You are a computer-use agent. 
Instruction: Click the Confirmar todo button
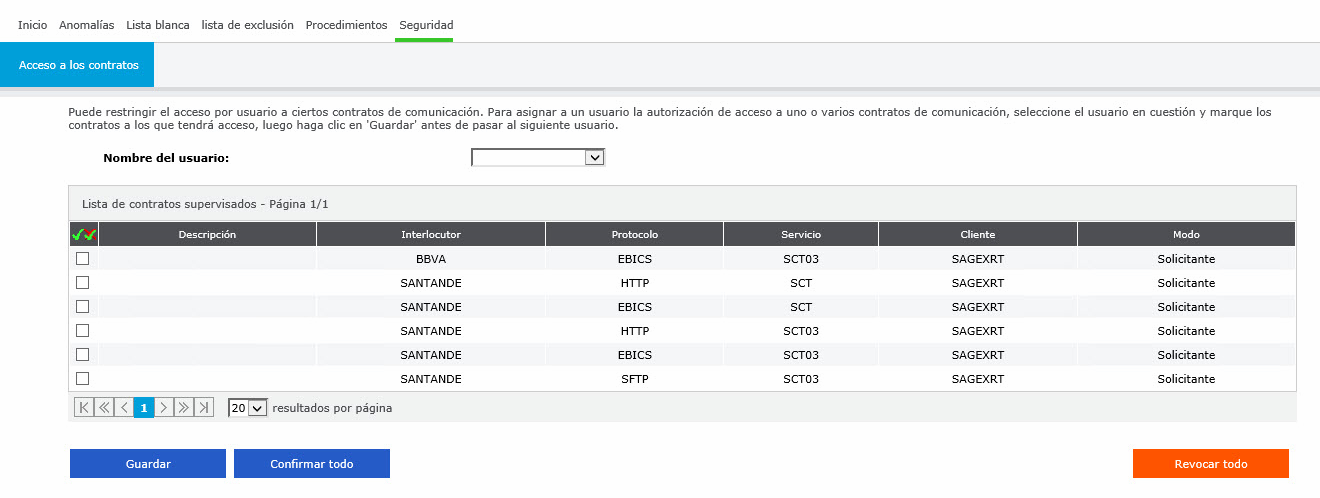click(x=311, y=464)
